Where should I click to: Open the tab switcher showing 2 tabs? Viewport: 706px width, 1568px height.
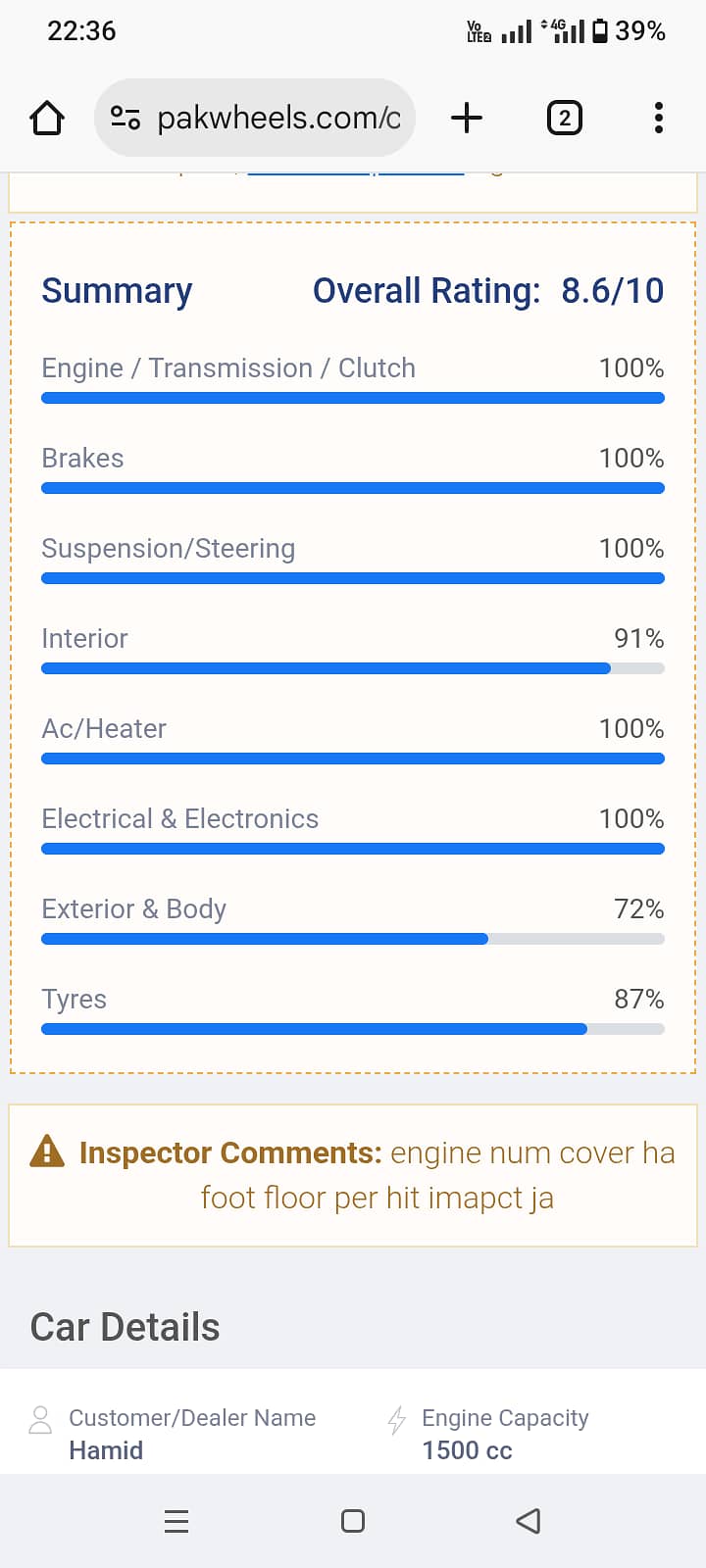click(x=564, y=119)
